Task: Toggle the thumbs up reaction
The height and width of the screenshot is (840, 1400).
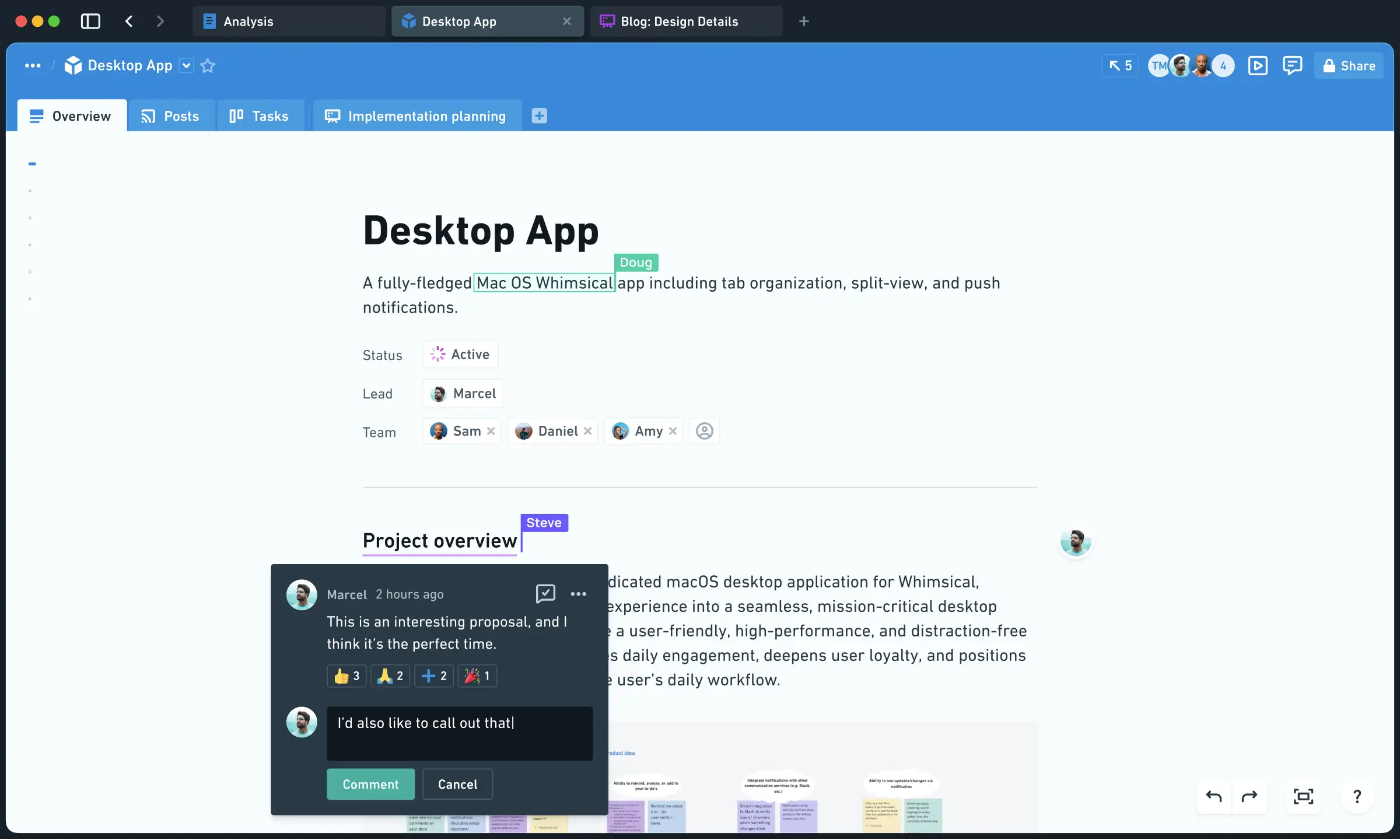Action: coord(346,676)
